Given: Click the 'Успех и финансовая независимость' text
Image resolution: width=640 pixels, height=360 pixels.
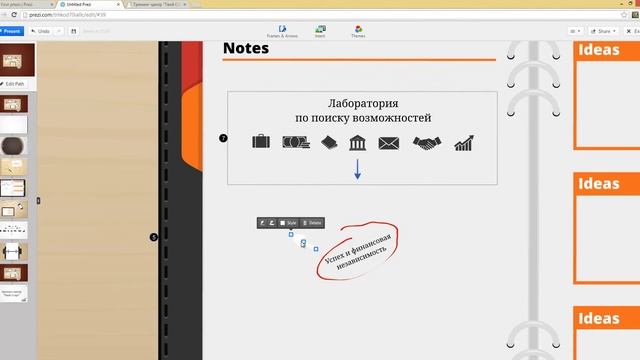Looking at the screenshot, I should [358, 251].
